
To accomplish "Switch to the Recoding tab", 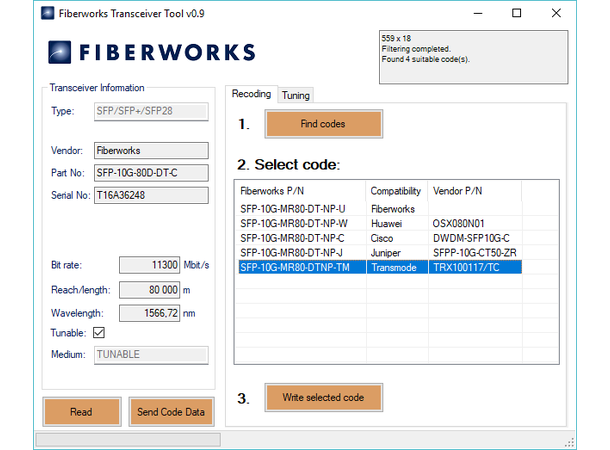I will click(x=251, y=94).
